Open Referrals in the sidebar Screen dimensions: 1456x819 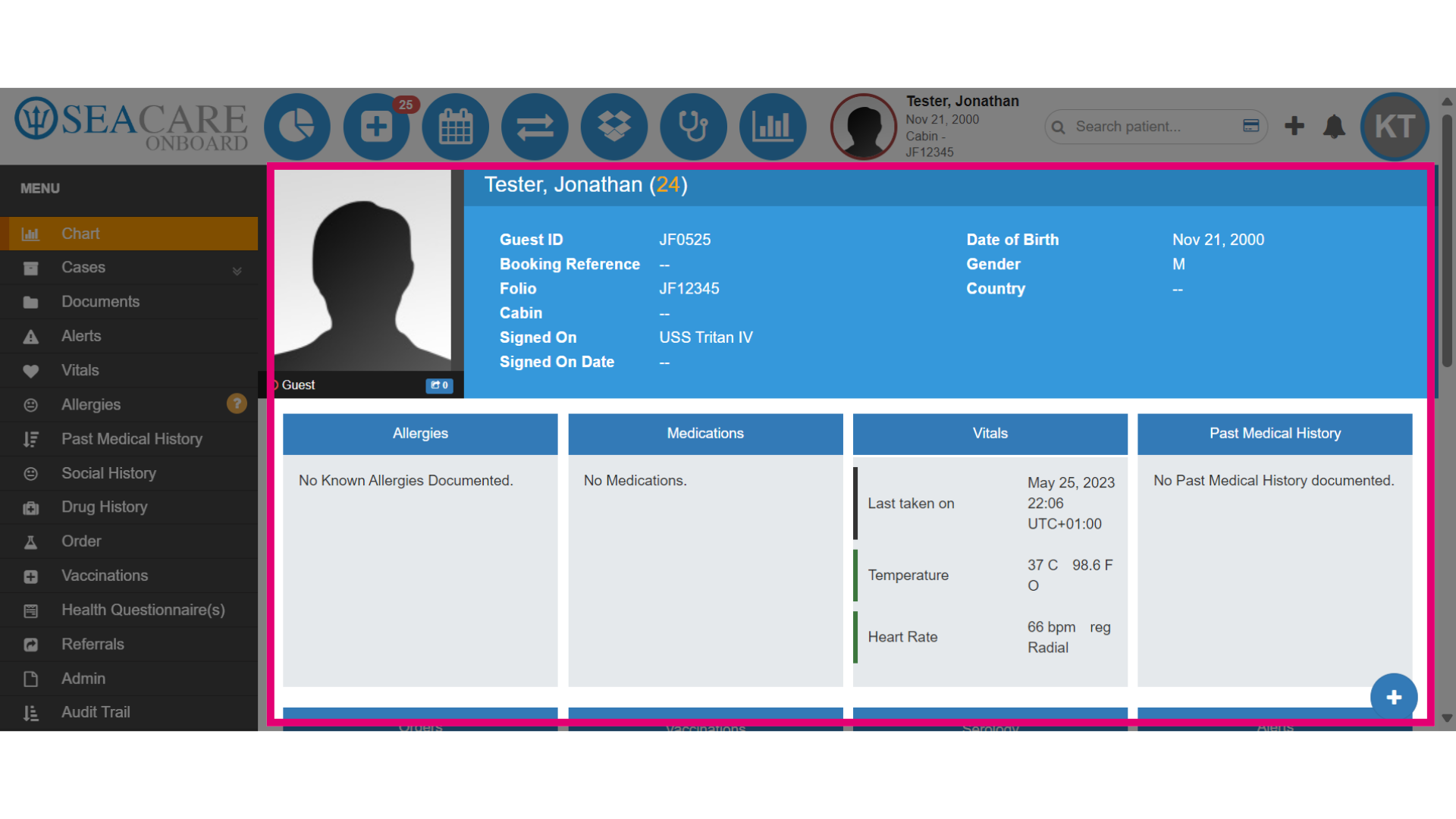[x=129, y=644]
